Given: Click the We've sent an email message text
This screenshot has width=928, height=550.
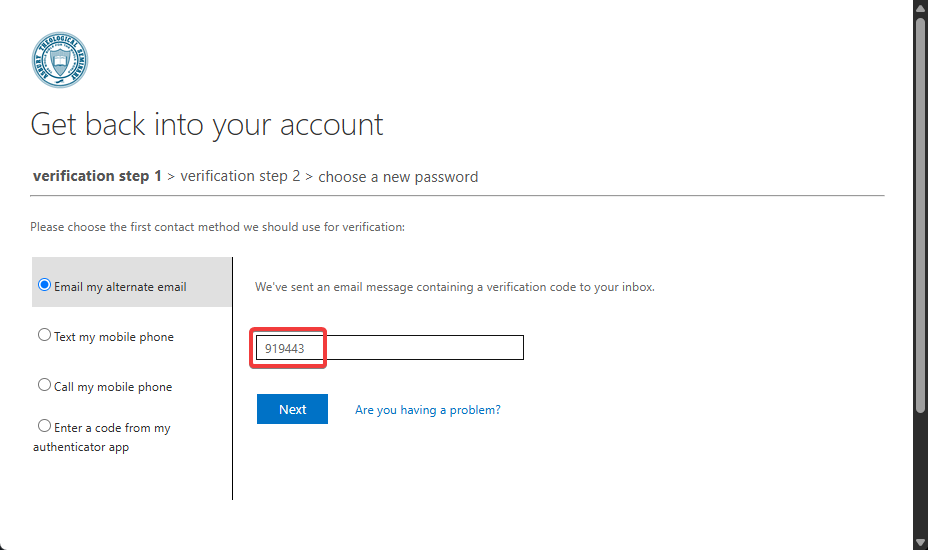Looking at the screenshot, I should (454, 287).
